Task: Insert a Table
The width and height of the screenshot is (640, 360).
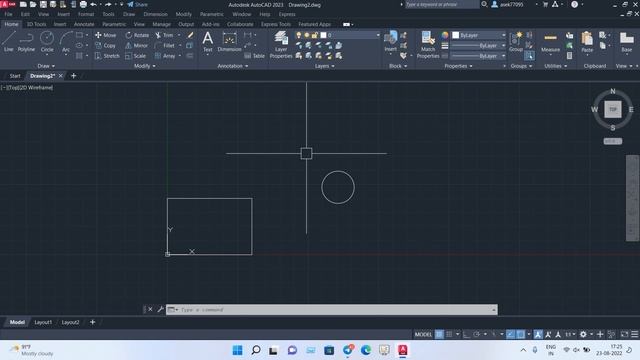Action: coord(255,56)
